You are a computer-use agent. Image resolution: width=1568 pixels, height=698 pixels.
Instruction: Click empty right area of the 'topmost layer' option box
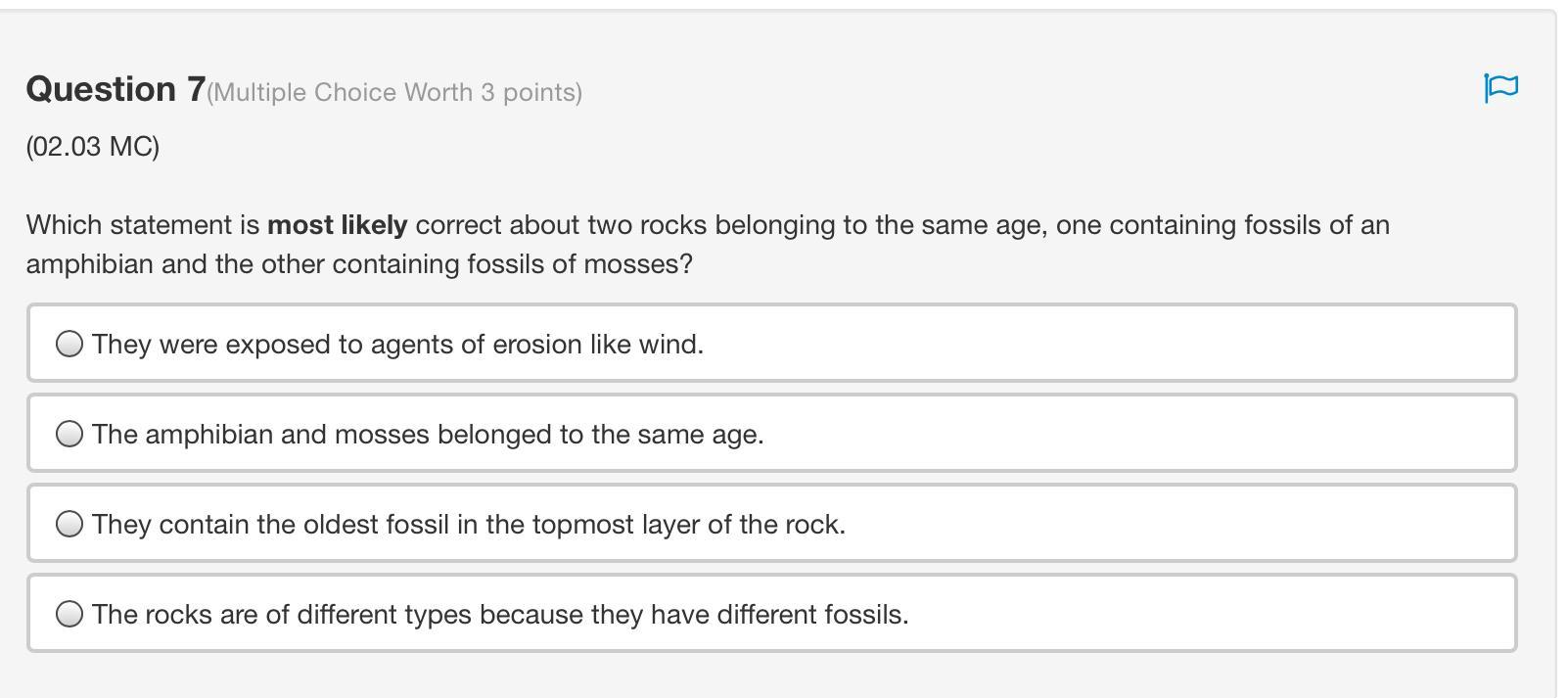pos(1175,524)
